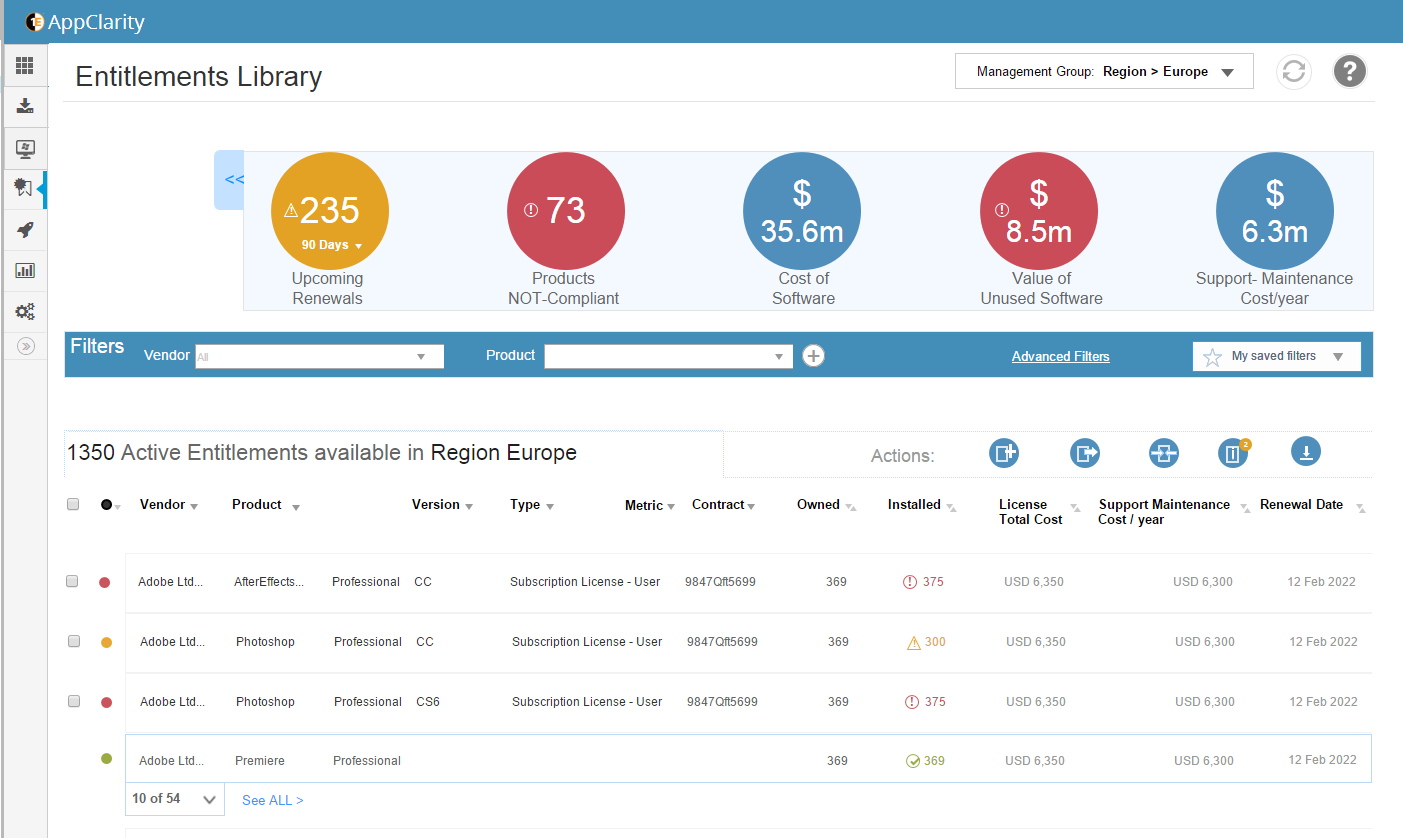Tick the checkbox on the AfterEffects row
This screenshot has height=838, width=1403.
point(72,581)
